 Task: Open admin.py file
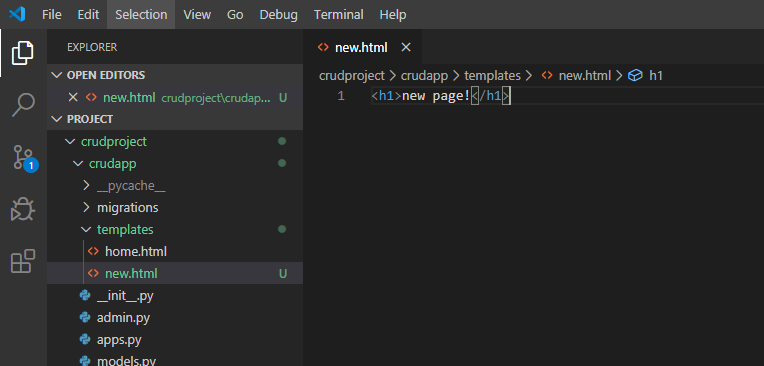pyautogui.click(x=123, y=318)
